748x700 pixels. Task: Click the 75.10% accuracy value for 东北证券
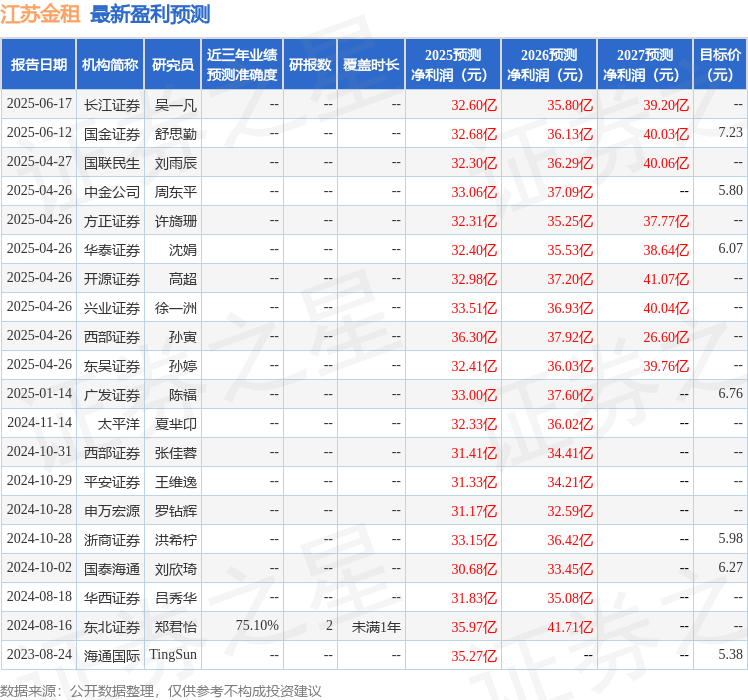pyautogui.click(x=257, y=626)
